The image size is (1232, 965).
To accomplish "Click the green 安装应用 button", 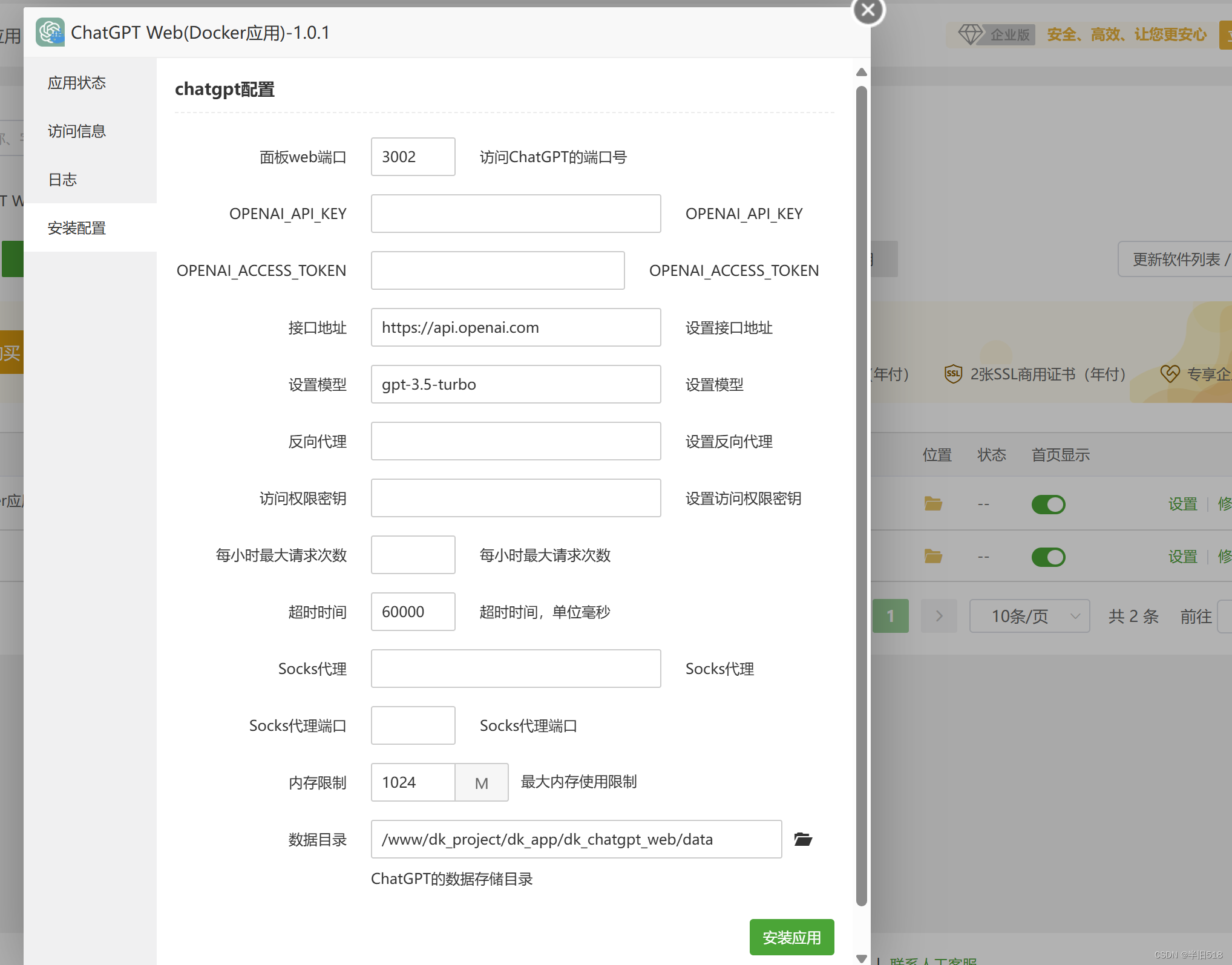I will [x=791, y=937].
